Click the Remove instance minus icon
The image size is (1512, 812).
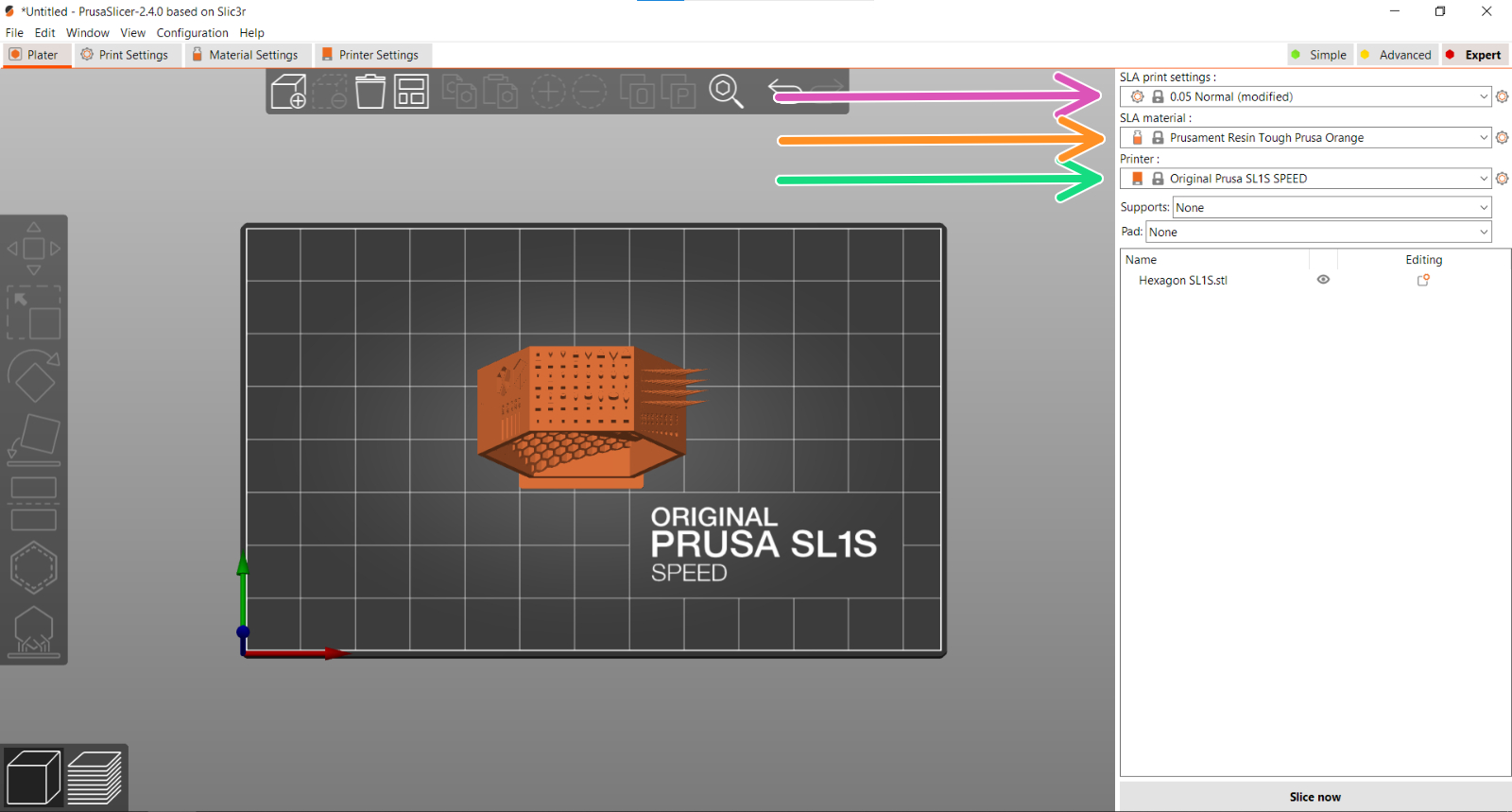pyautogui.click(x=590, y=92)
